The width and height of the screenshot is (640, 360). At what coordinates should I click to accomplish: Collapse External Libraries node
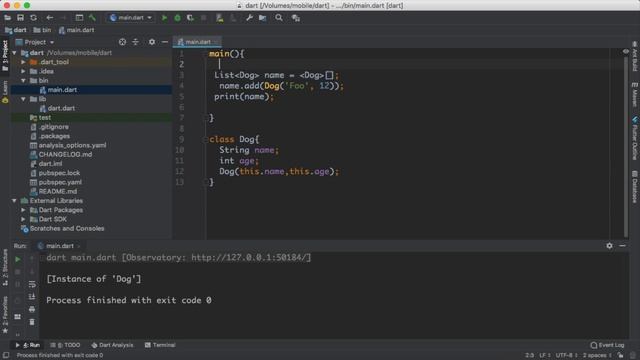tap(14, 201)
